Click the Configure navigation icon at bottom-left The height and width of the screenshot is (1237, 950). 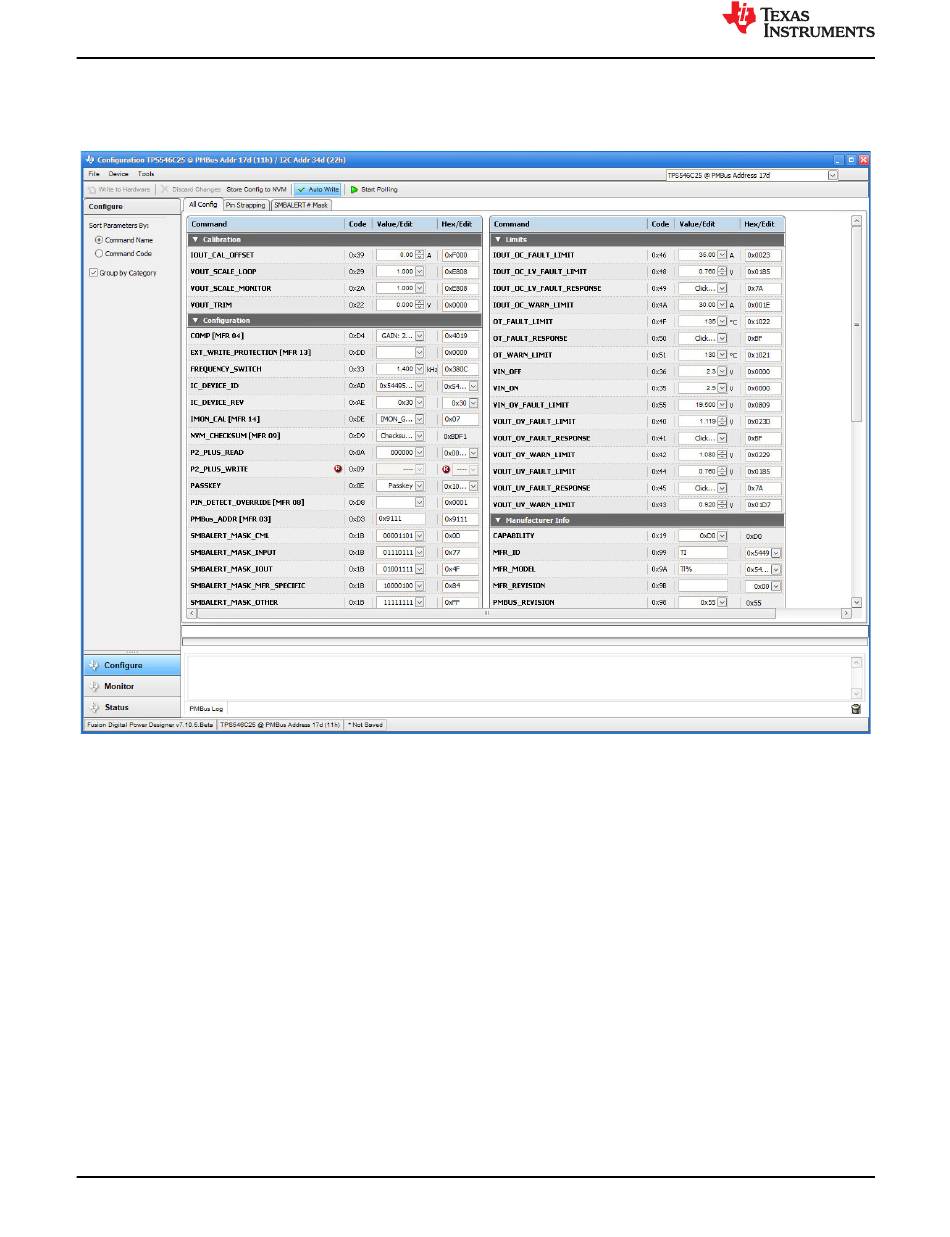click(95, 665)
